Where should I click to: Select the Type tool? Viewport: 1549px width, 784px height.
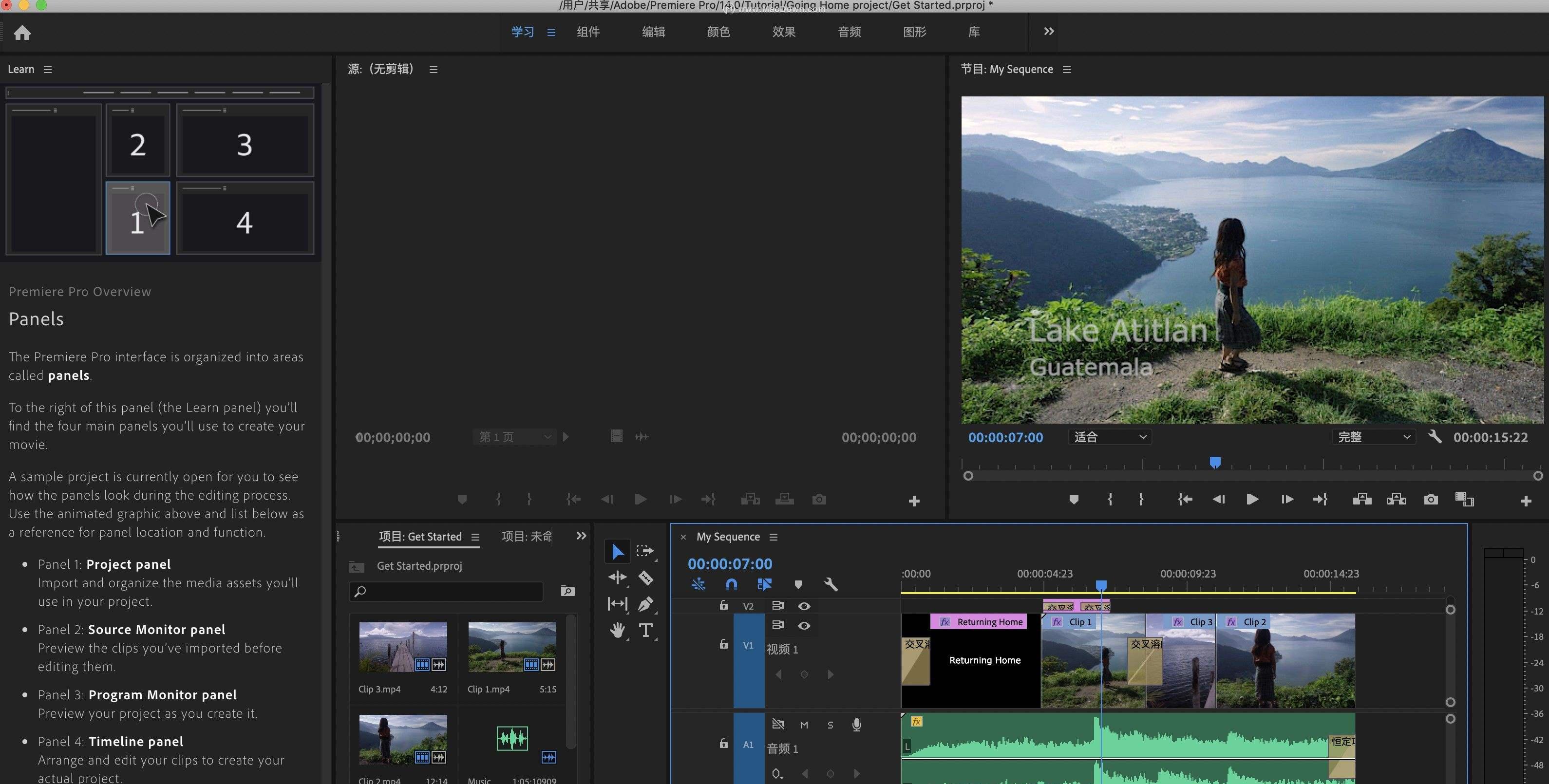(646, 630)
